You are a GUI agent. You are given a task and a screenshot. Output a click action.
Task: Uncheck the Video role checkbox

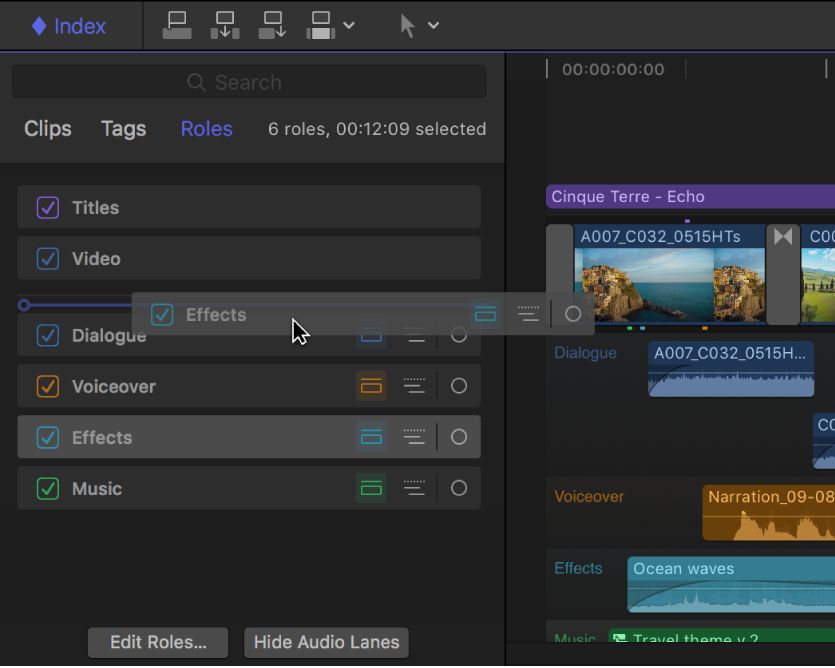[48, 259]
